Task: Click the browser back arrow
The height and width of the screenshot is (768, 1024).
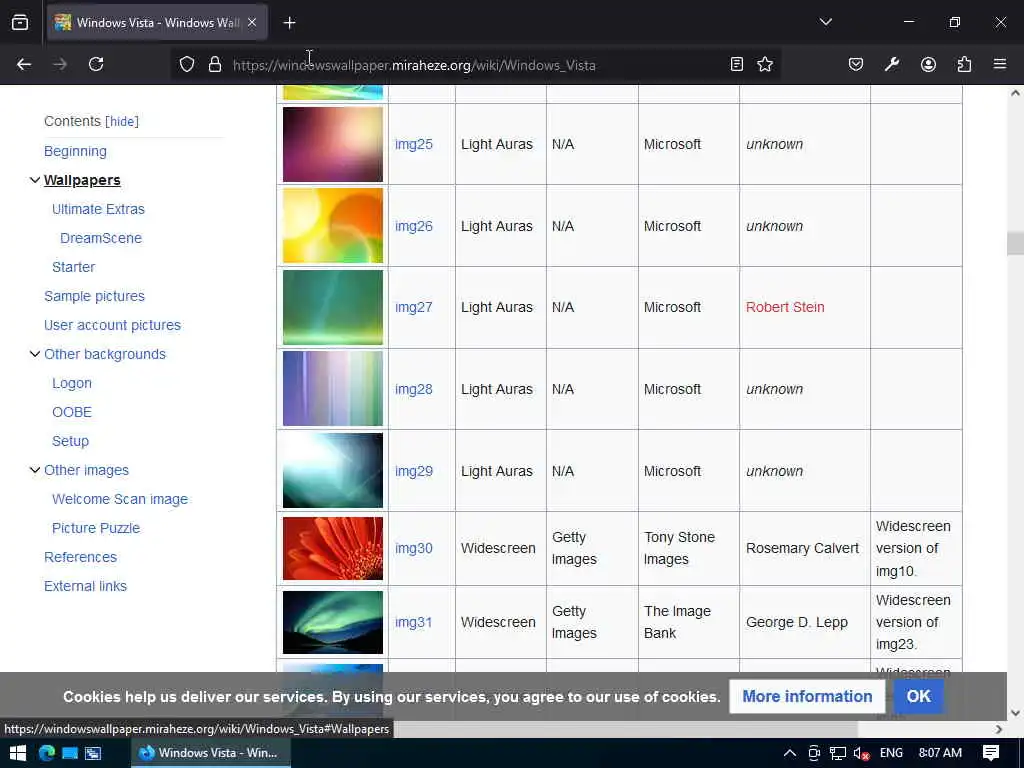Action: pyautogui.click(x=24, y=64)
